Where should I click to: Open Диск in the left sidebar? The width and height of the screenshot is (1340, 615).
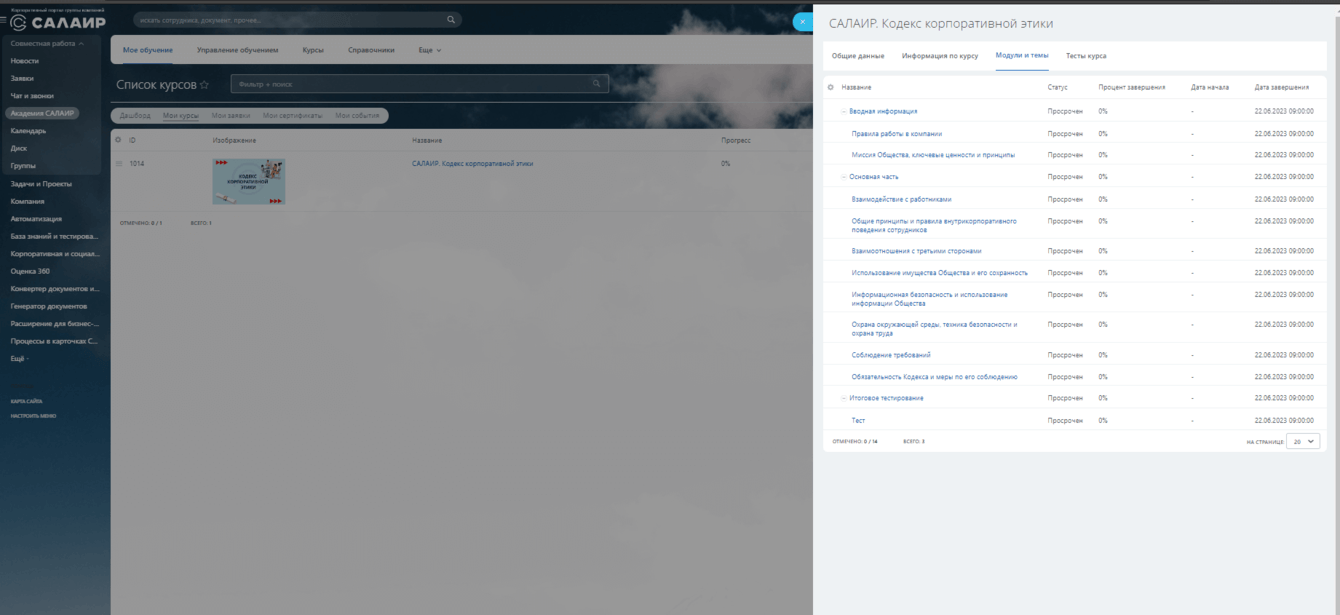[18, 148]
